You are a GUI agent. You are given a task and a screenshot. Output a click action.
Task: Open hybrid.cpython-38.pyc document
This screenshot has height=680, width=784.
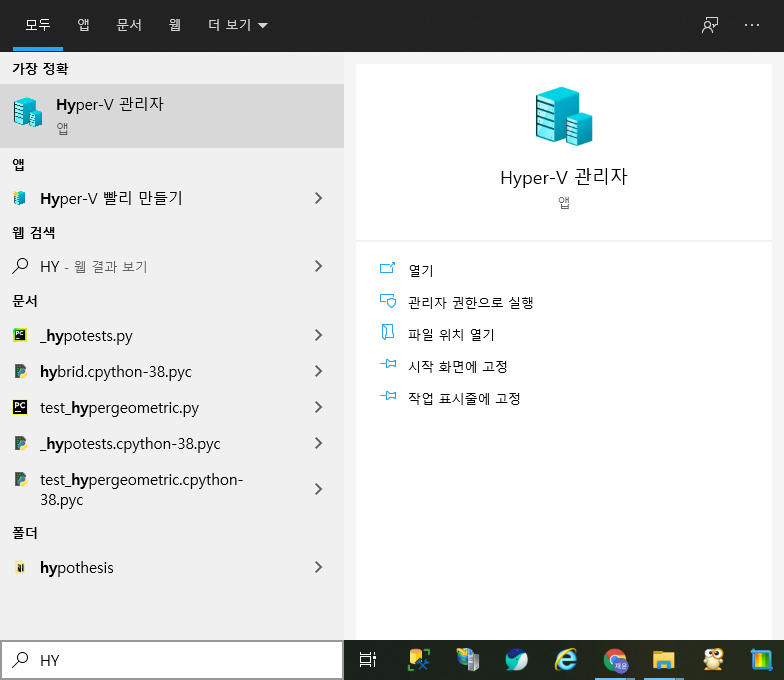(172, 371)
